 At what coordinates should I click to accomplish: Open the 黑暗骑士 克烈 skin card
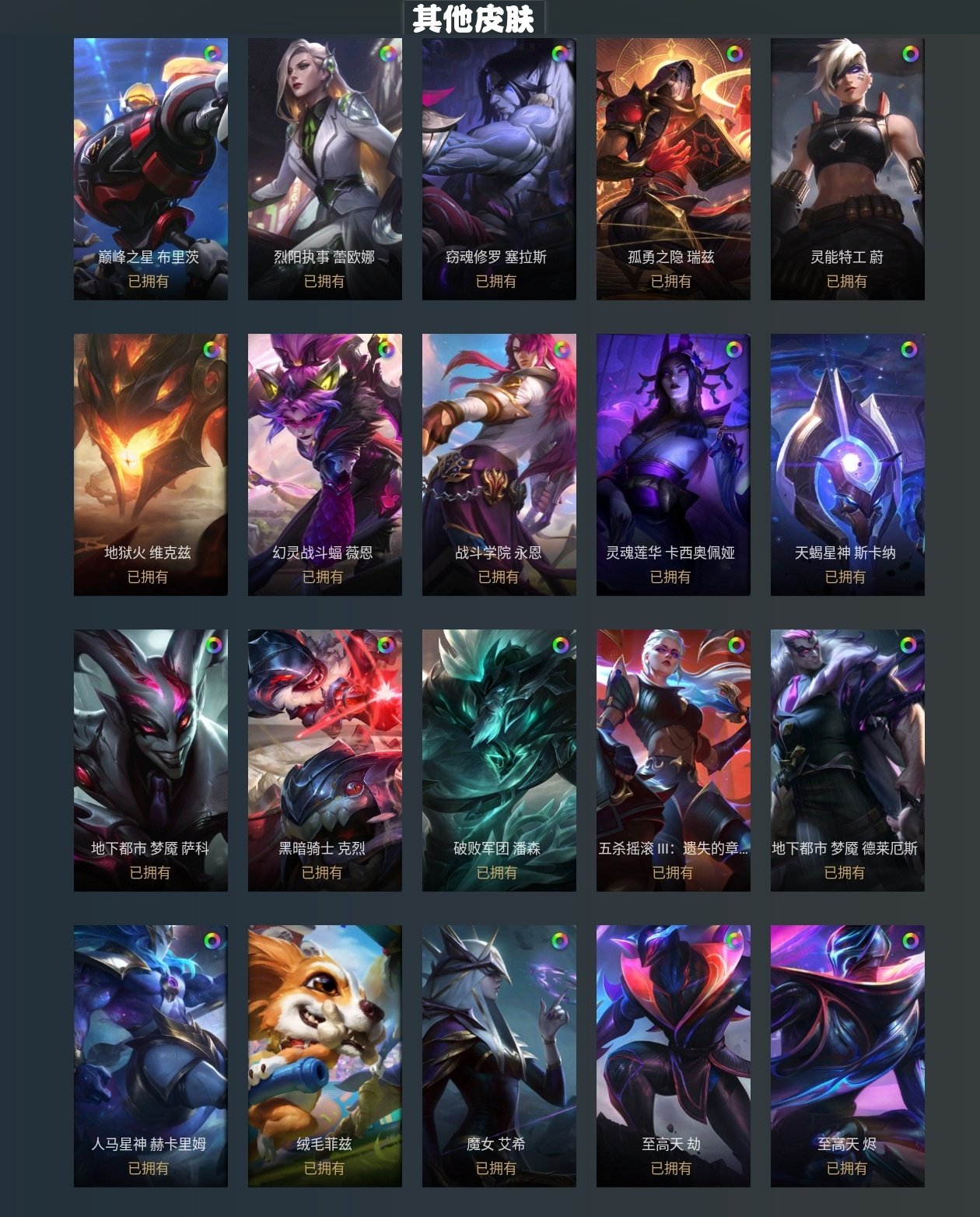325,760
